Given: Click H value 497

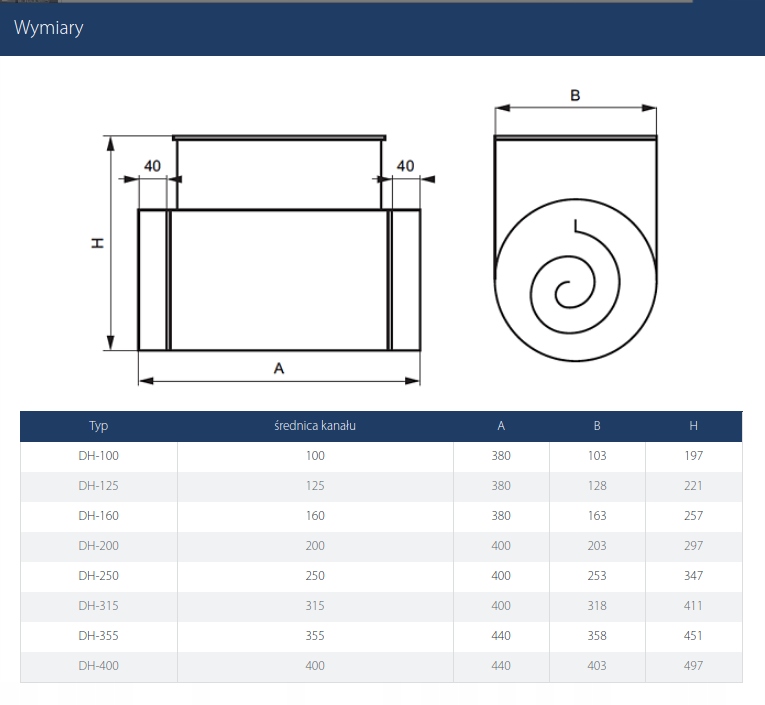Looking at the screenshot, I should point(693,666).
